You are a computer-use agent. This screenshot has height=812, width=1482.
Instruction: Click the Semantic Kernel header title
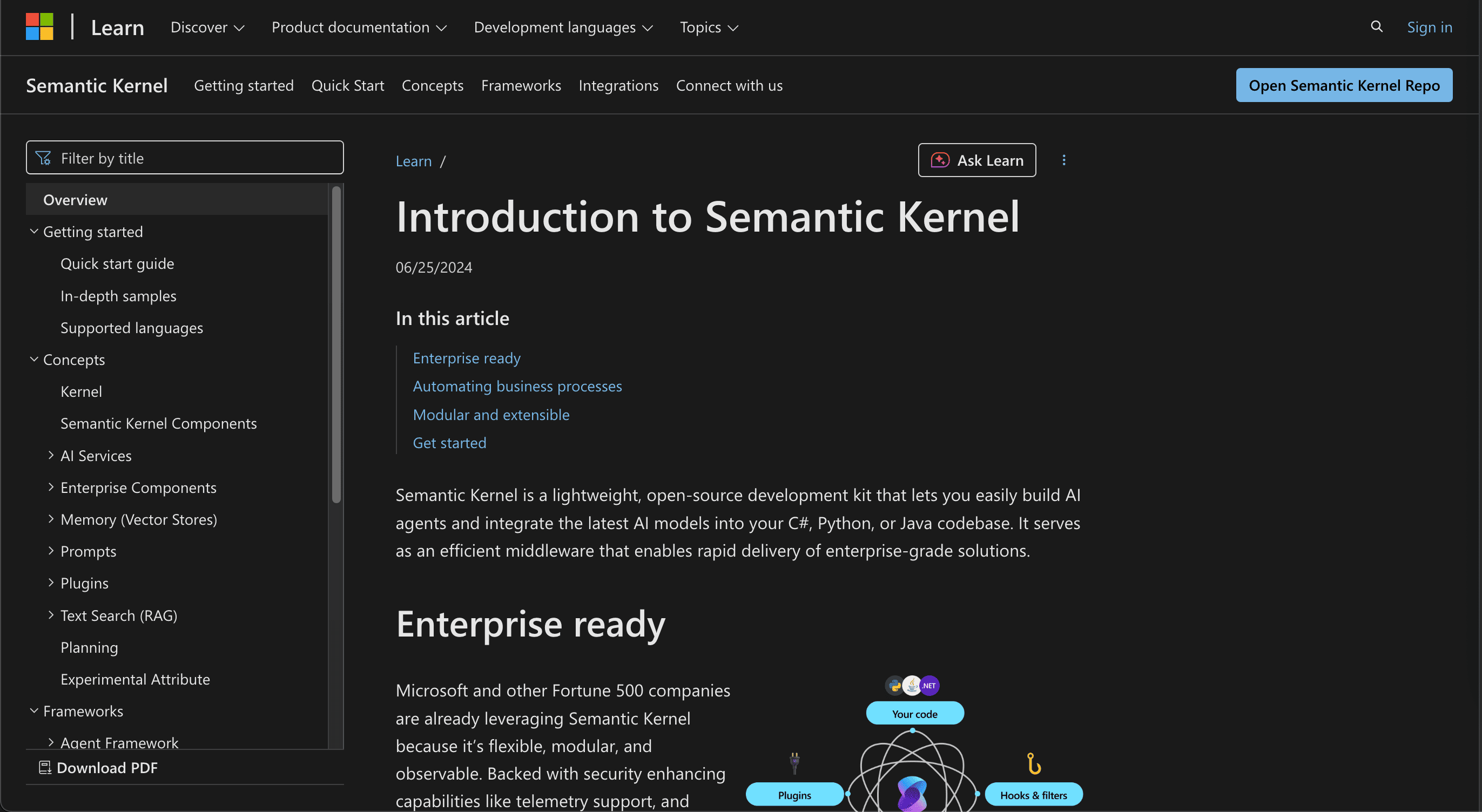(x=97, y=85)
